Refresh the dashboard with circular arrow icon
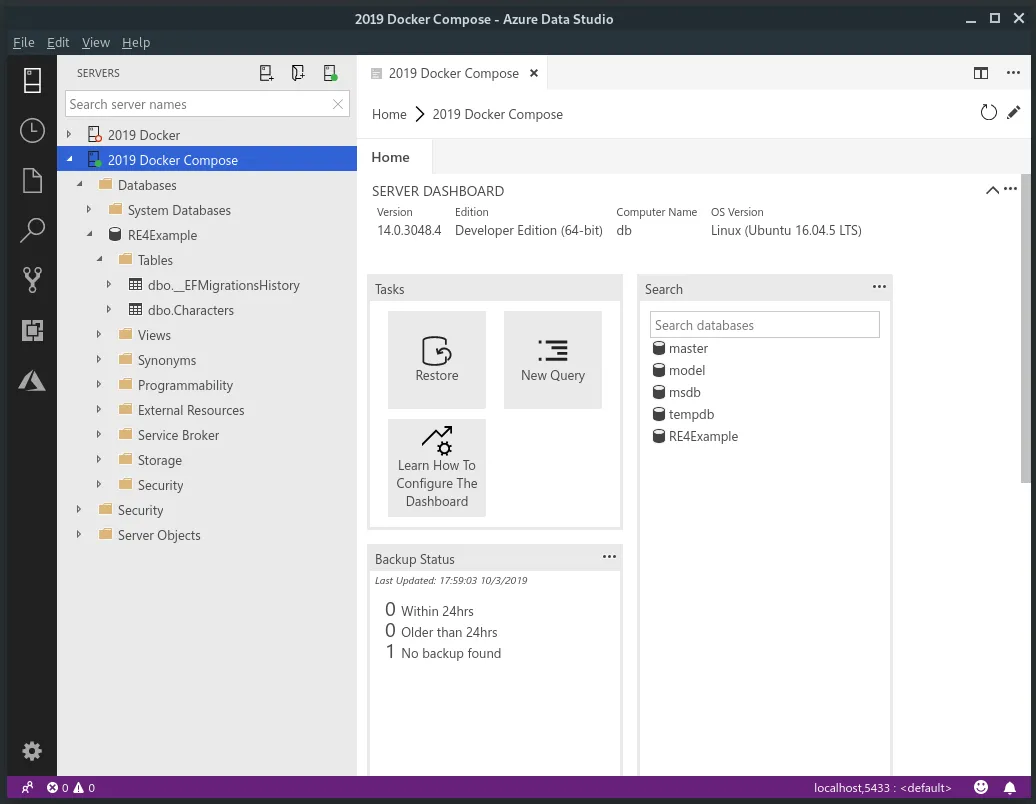Image resolution: width=1036 pixels, height=804 pixels. coord(988,113)
